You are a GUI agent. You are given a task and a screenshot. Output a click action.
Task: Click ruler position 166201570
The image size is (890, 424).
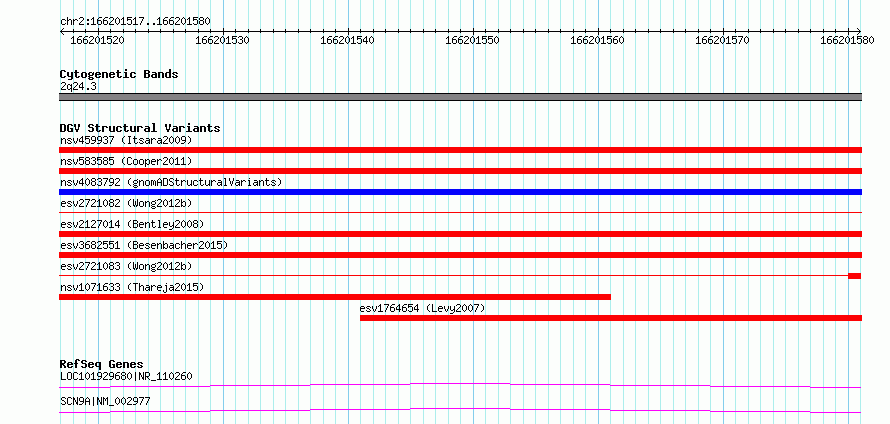pos(721,40)
